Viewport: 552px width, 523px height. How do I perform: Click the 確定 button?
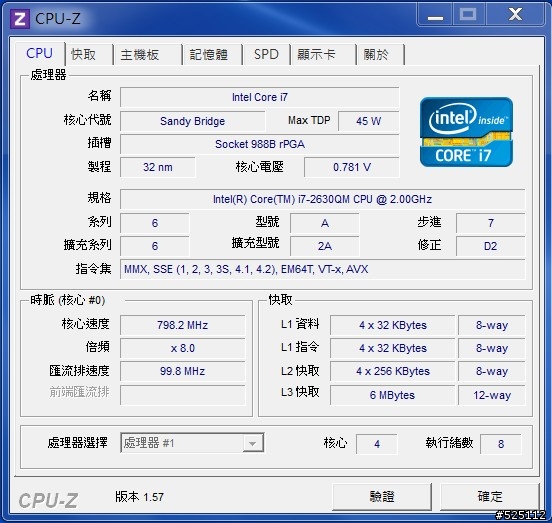(490, 497)
